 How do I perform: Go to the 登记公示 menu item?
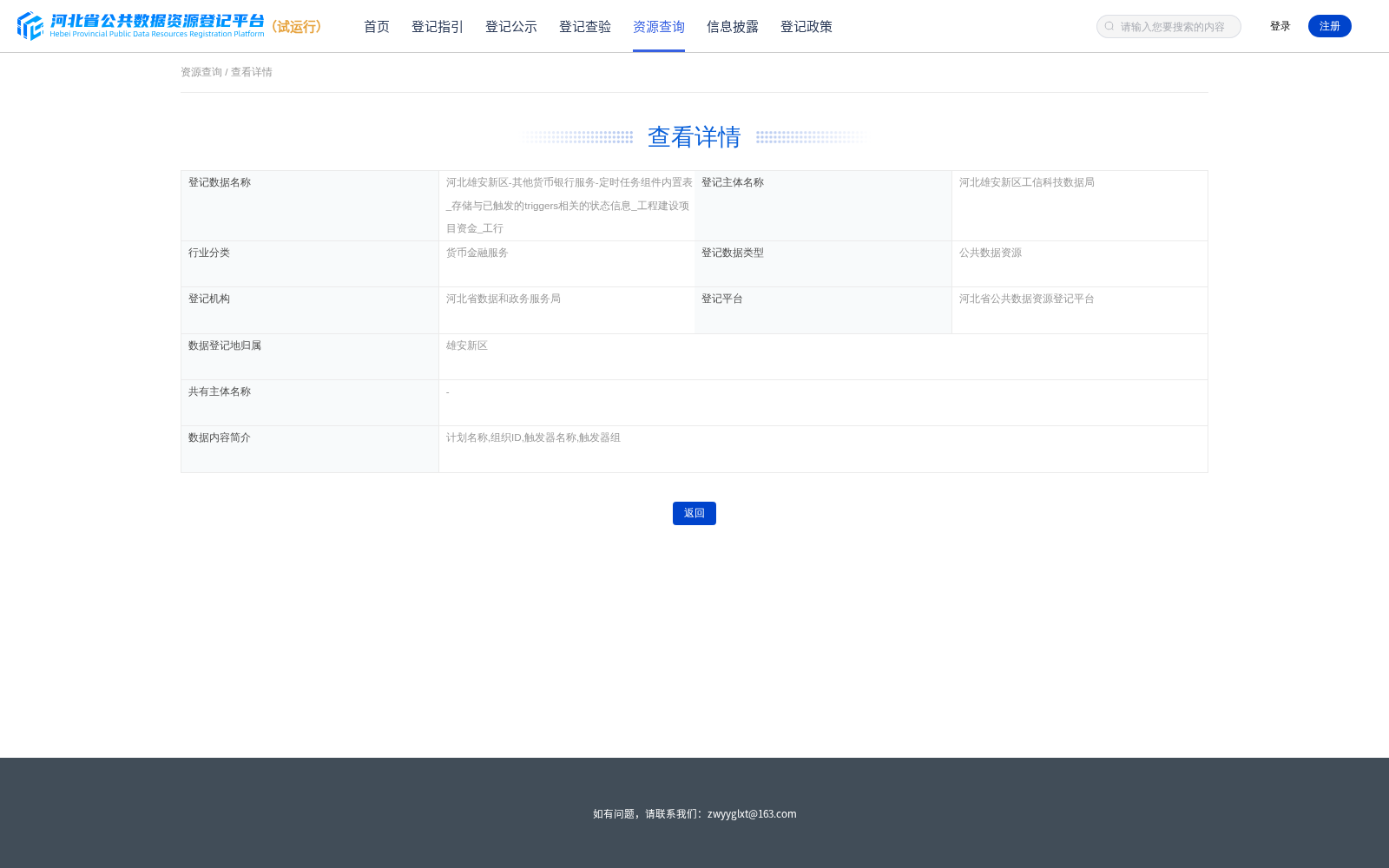tap(511, 27)
